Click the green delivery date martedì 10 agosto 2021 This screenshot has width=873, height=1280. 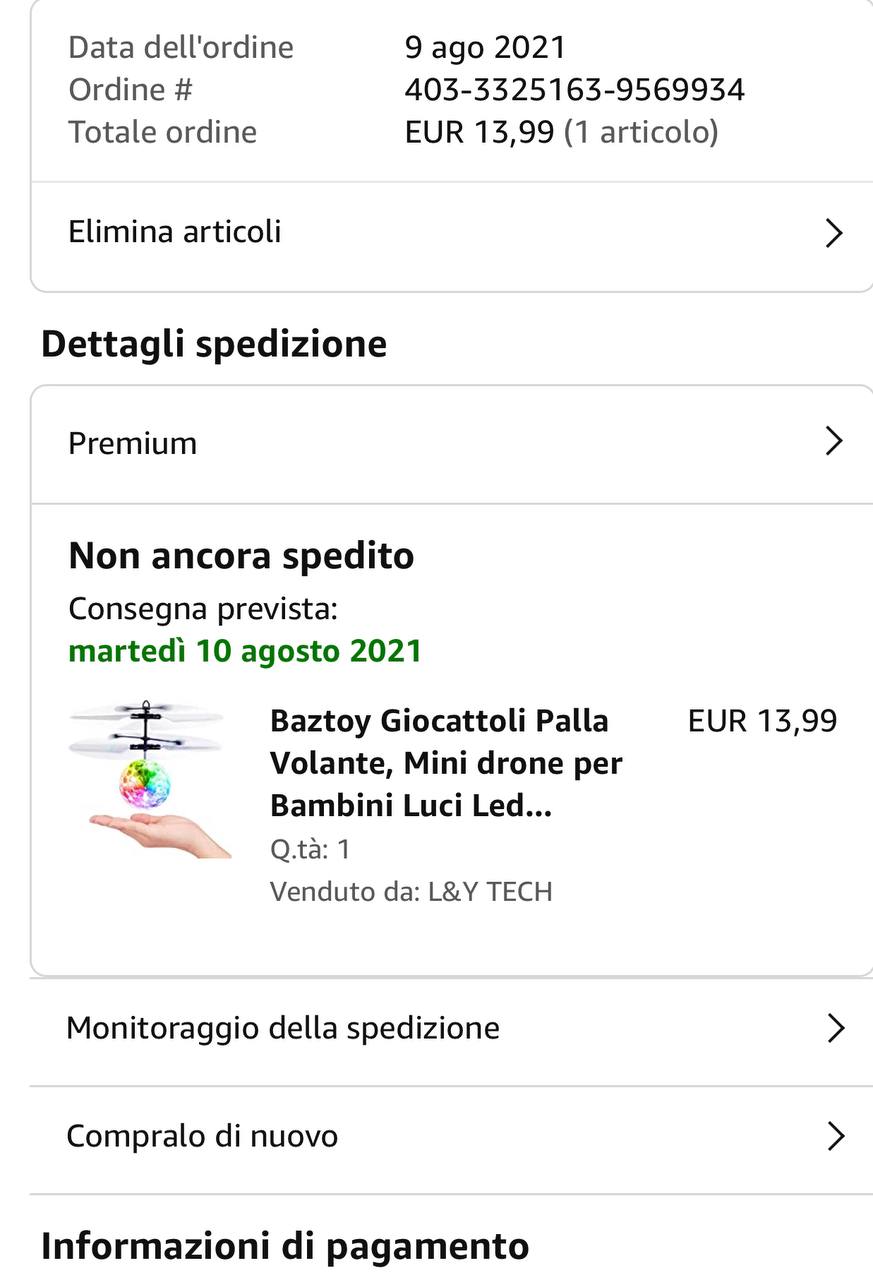click(x=245, y=651)
